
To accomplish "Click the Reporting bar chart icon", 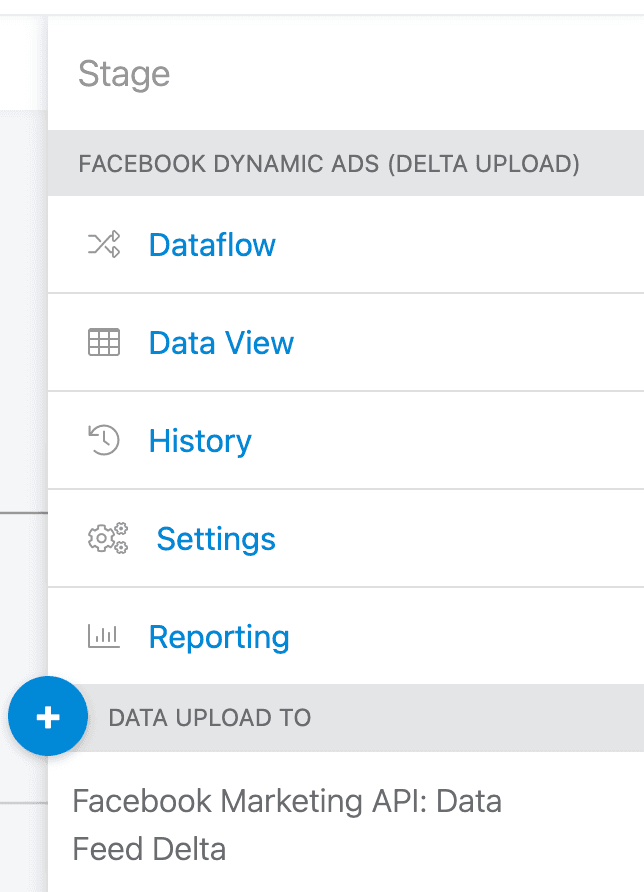I will click(x=104, y=637).
